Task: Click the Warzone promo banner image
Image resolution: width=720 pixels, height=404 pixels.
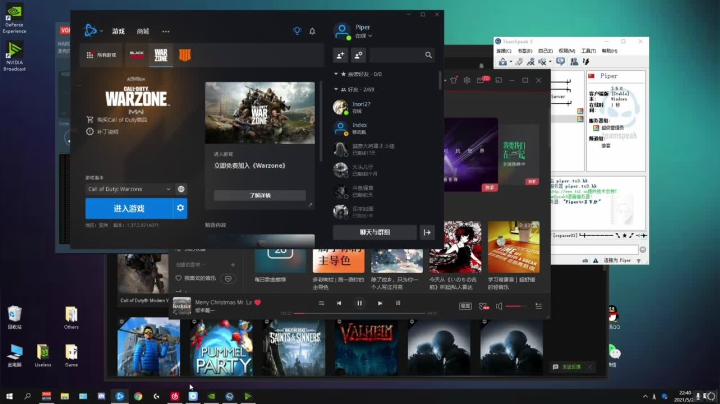Action: (x=260, y=113)
